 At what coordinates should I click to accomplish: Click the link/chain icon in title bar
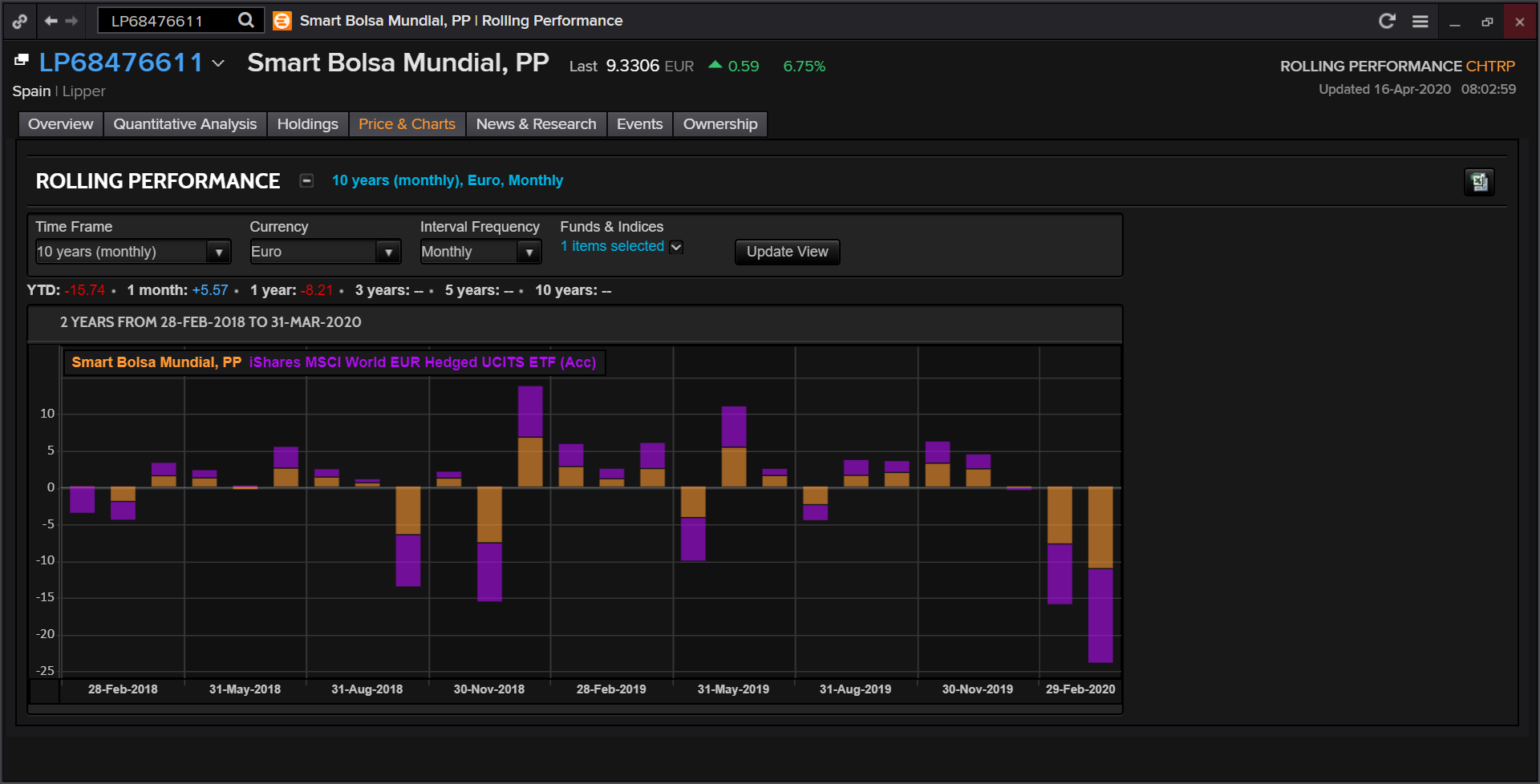click(20, 22)
